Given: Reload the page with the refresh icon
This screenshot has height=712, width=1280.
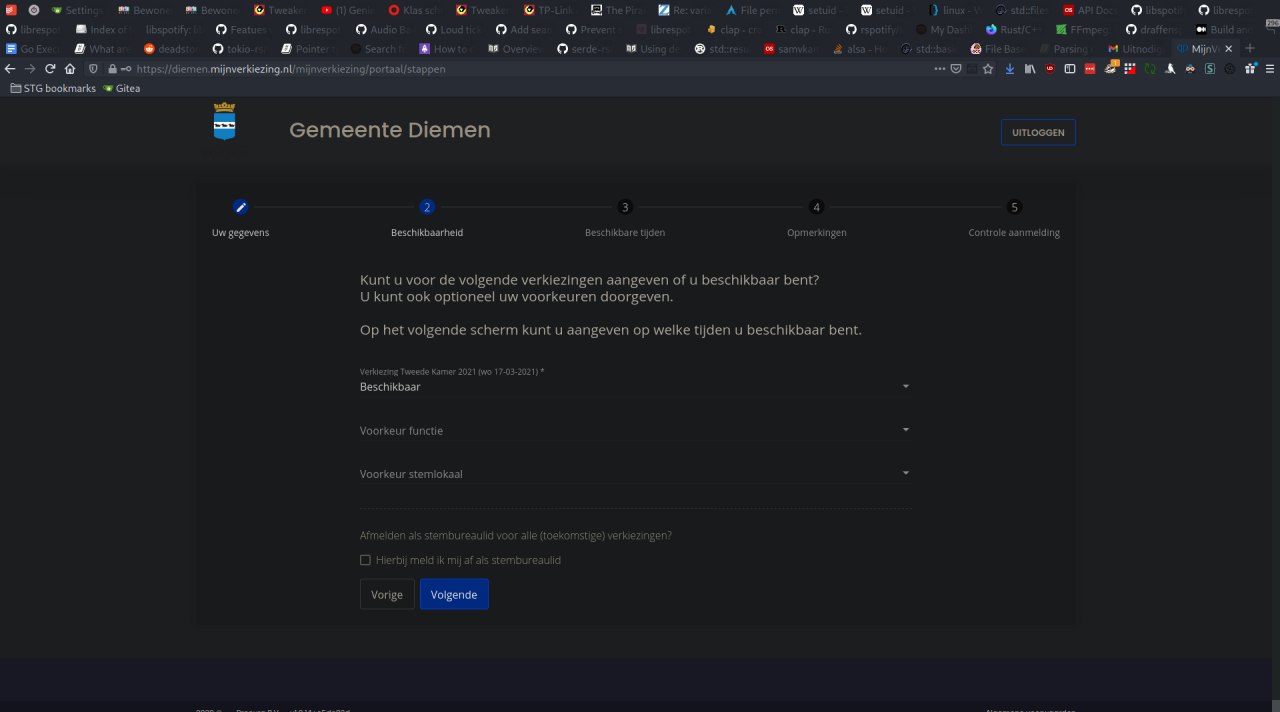Looking at the screenshot, I should tap(50, 69).
